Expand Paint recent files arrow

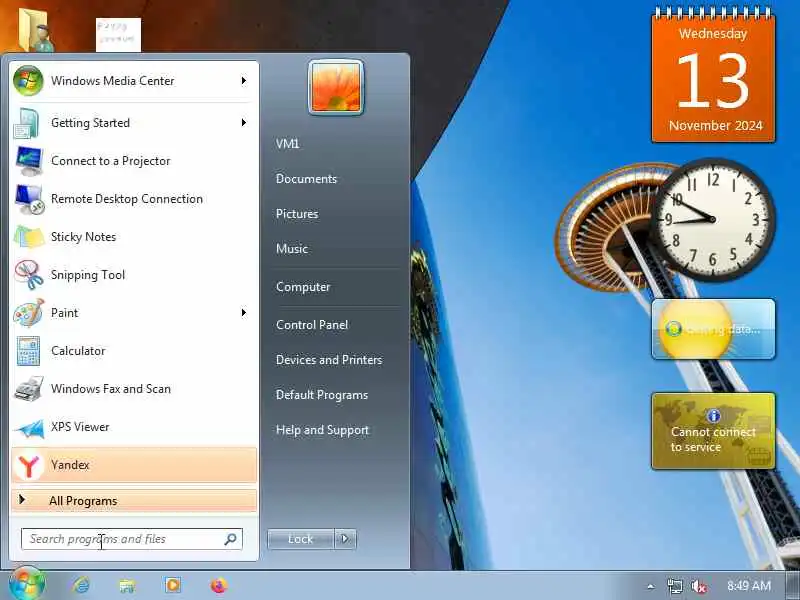[x=244, y=313]
